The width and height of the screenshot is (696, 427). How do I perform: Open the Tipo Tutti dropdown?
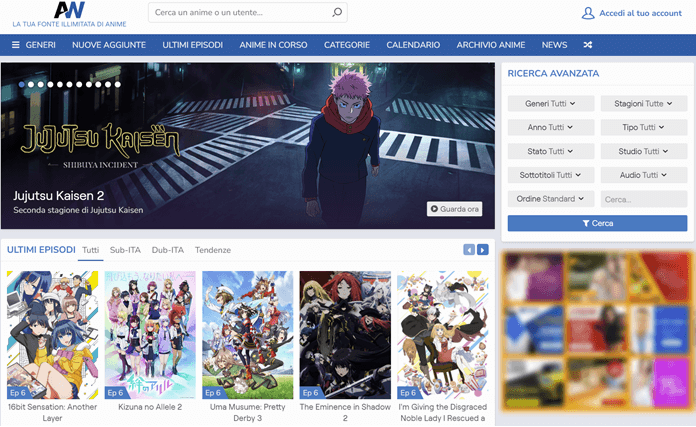tap(644, 127)
